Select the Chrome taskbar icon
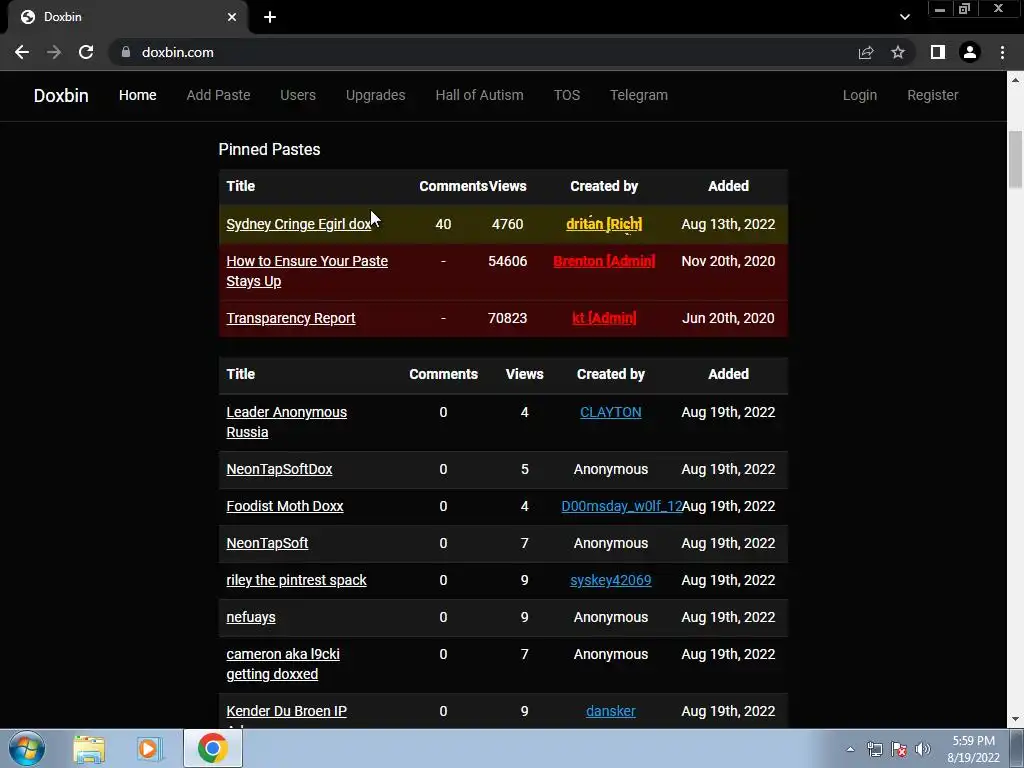The height and width of the screenshot is (768, 1024). point(213,748)
